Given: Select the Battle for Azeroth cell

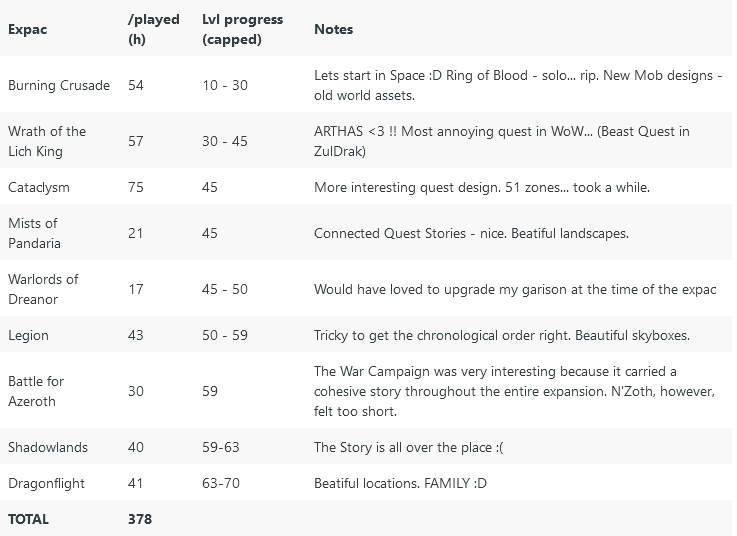Looking at the screenshot, I should point(36,391).
